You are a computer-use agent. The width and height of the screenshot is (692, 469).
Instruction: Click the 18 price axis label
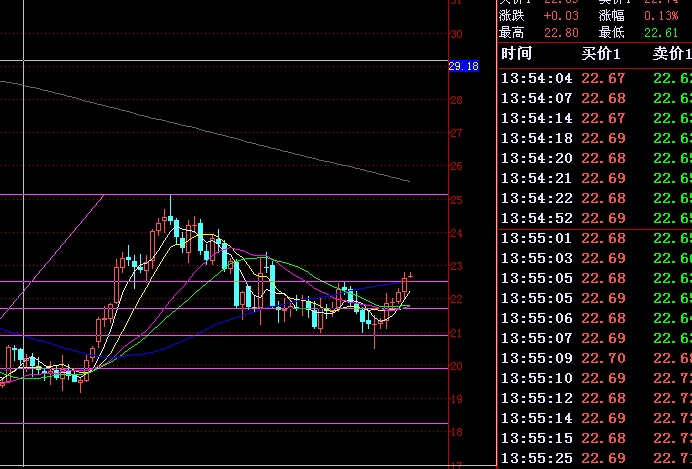456,432
